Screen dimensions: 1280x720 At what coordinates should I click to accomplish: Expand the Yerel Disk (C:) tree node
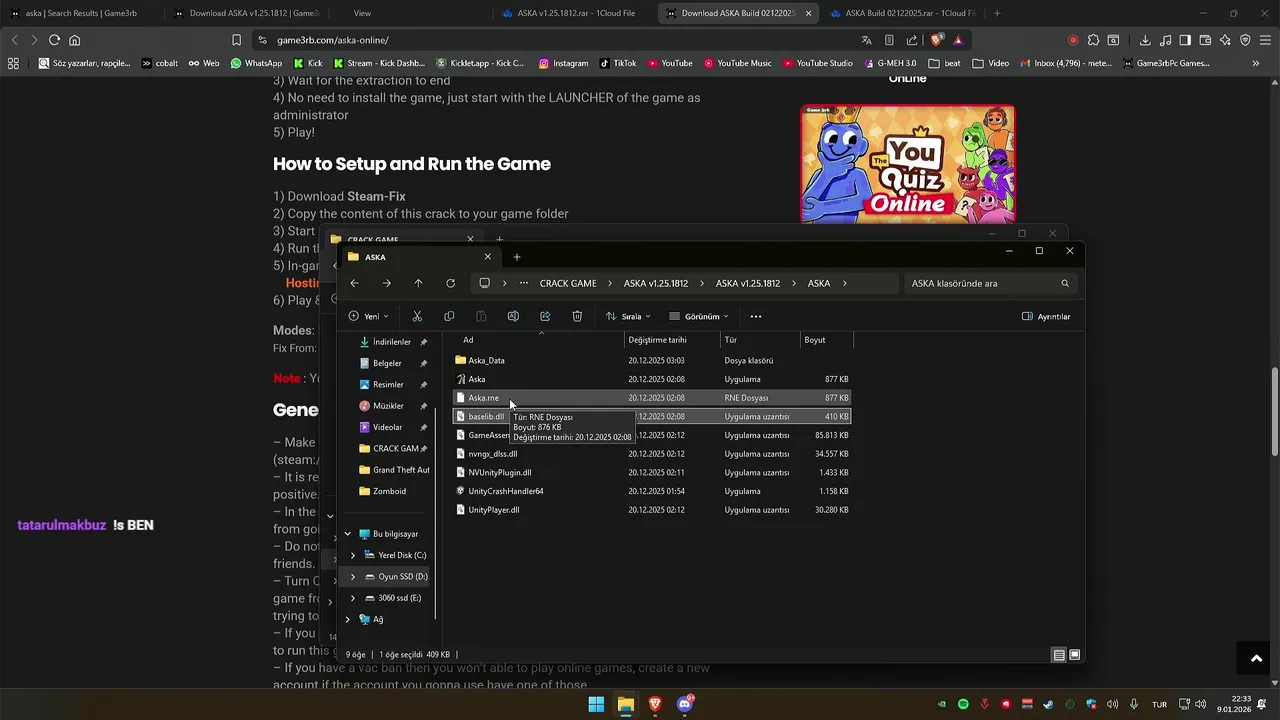pyautogui.click(x=352, y=555)
